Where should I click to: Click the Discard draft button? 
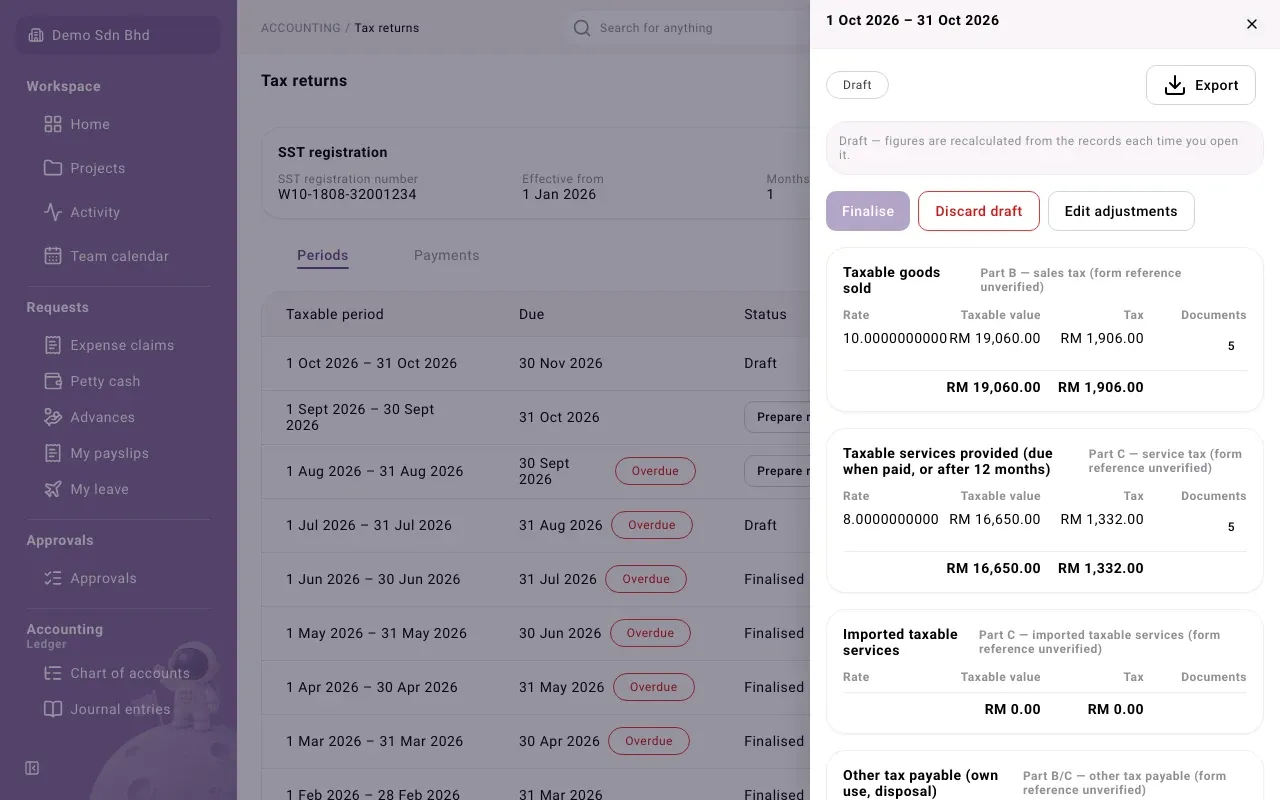click(x=979, y=211)
